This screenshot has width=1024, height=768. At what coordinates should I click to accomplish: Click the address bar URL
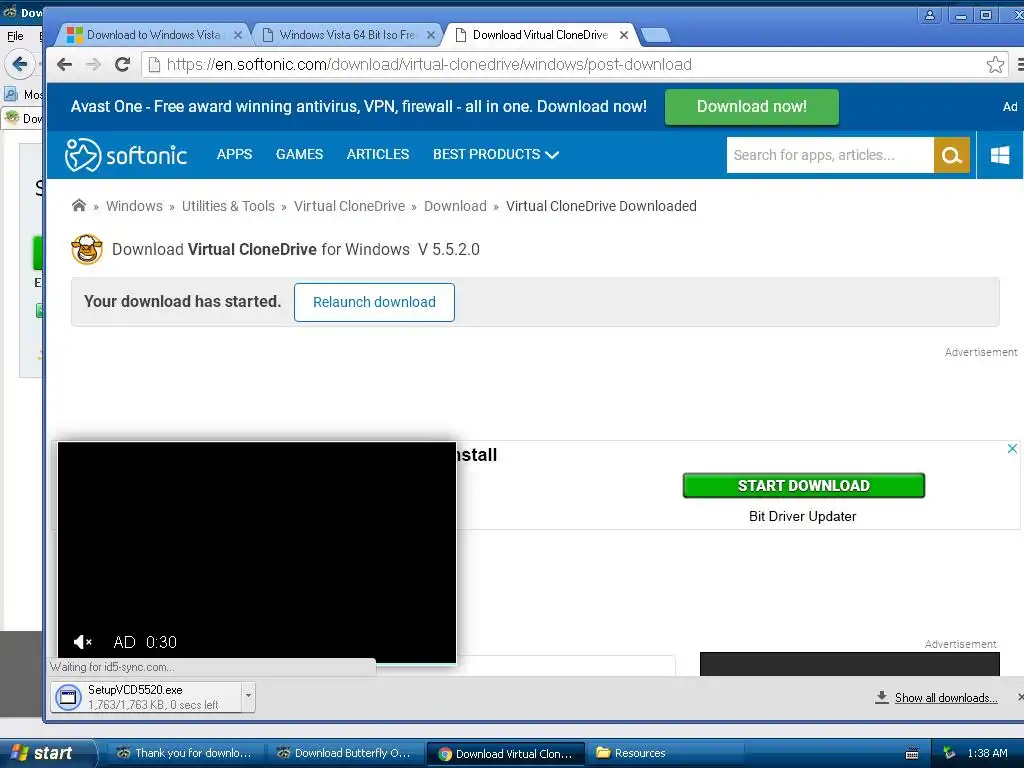(429, 64)
